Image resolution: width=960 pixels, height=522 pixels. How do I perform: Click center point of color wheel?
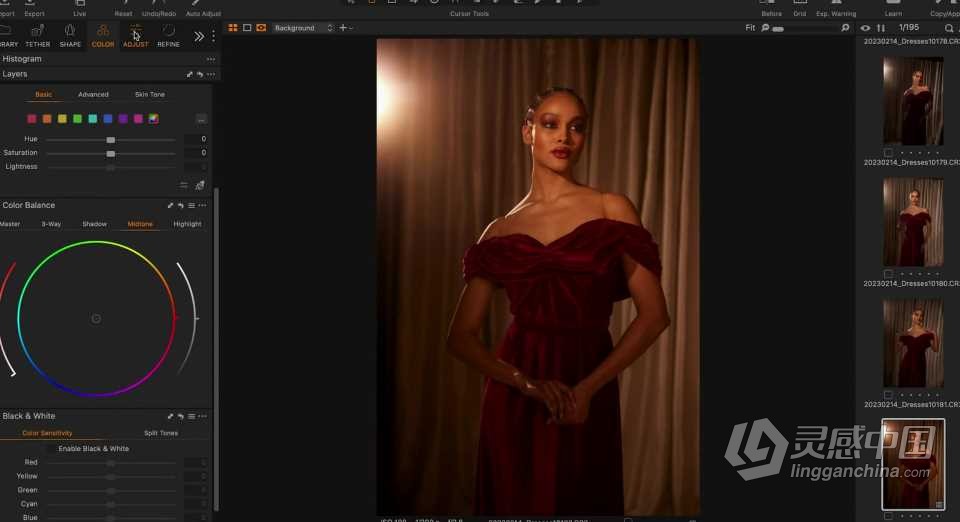(x=96, y=319)
